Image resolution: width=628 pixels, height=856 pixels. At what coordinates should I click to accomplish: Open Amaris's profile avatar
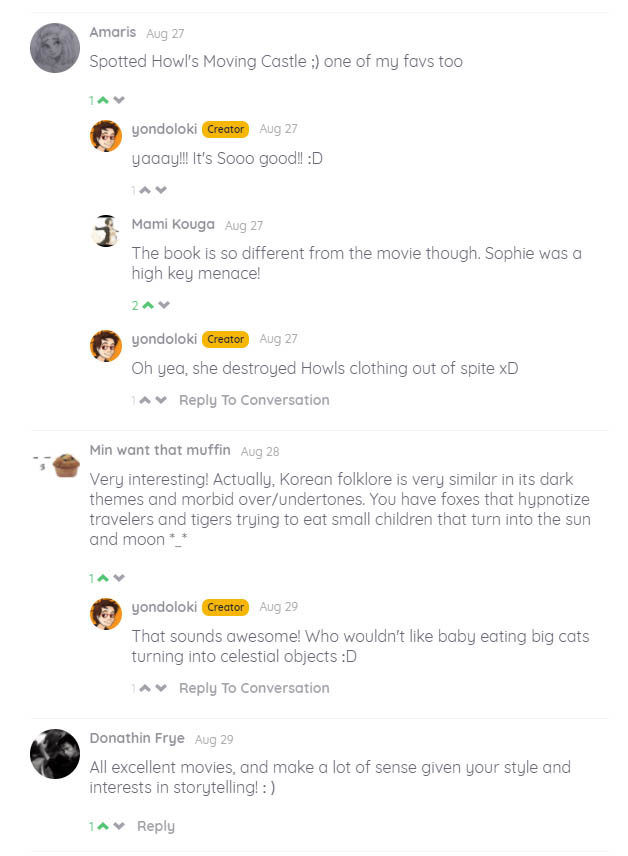(55, 48)
